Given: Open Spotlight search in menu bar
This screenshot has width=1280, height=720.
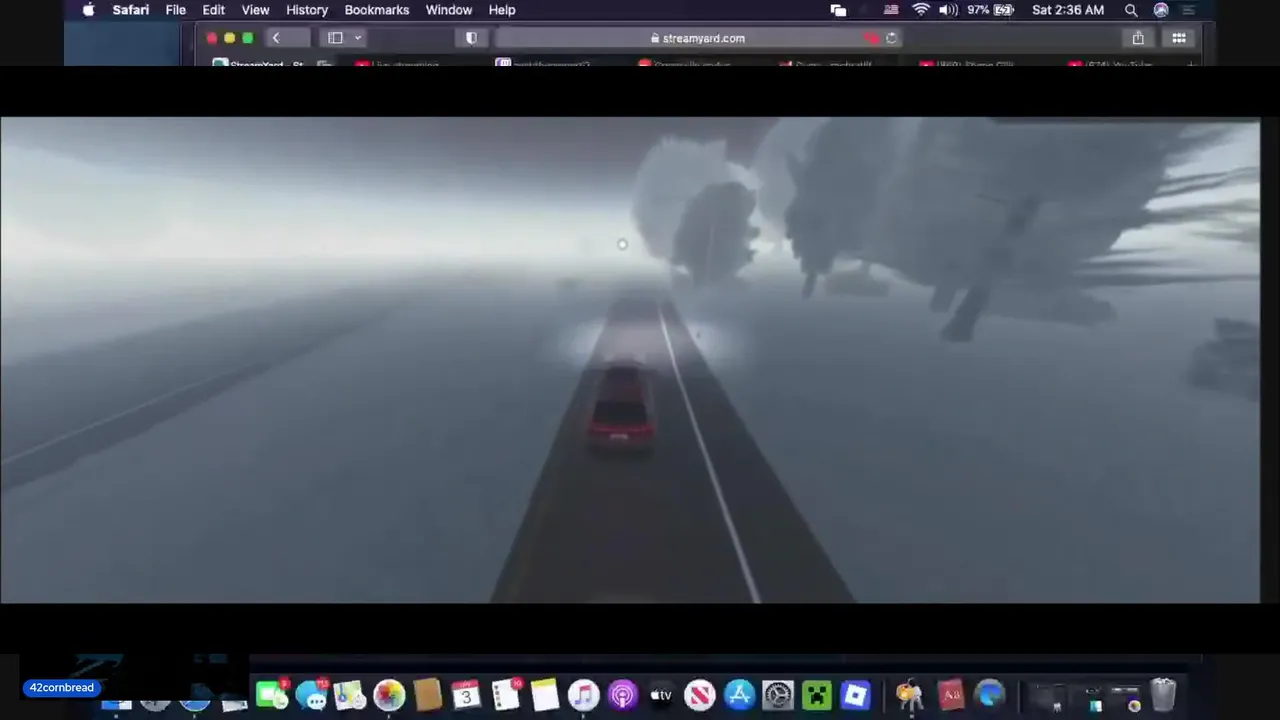Looking at the screenshot, I should pos(1131,10).
